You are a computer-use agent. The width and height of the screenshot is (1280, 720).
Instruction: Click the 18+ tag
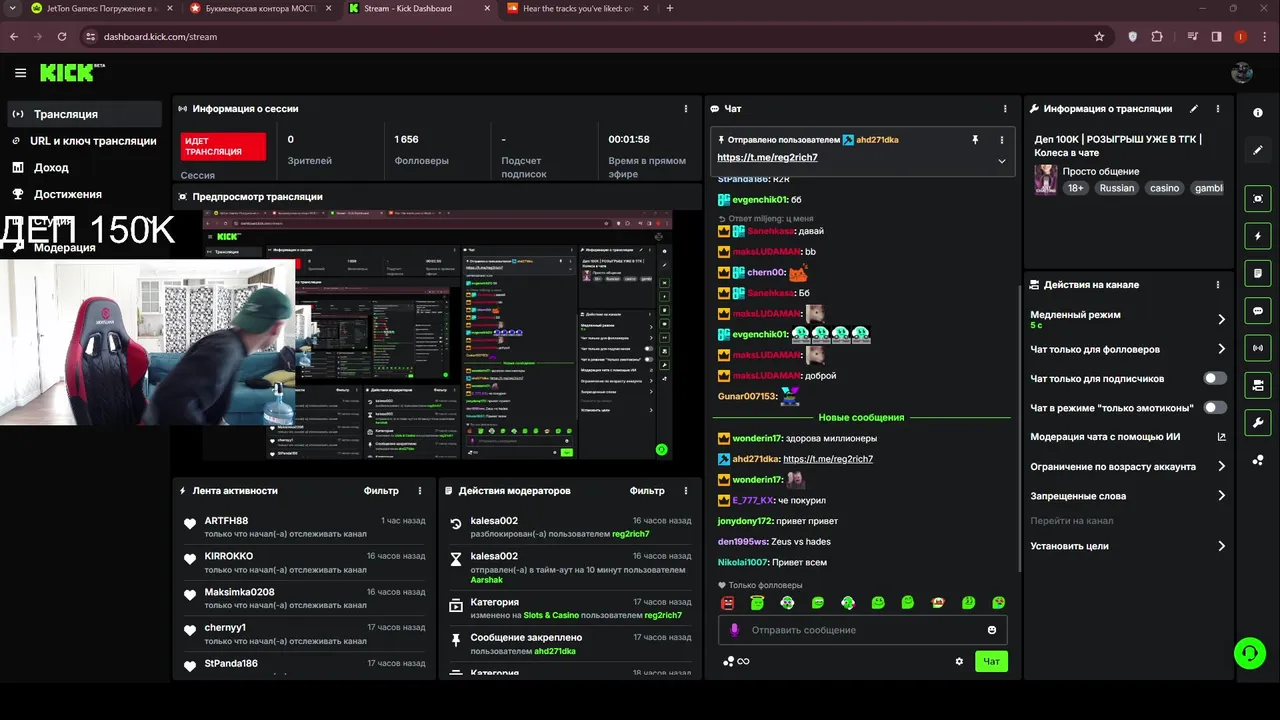pyautogui.click(x=1075, y=188)
